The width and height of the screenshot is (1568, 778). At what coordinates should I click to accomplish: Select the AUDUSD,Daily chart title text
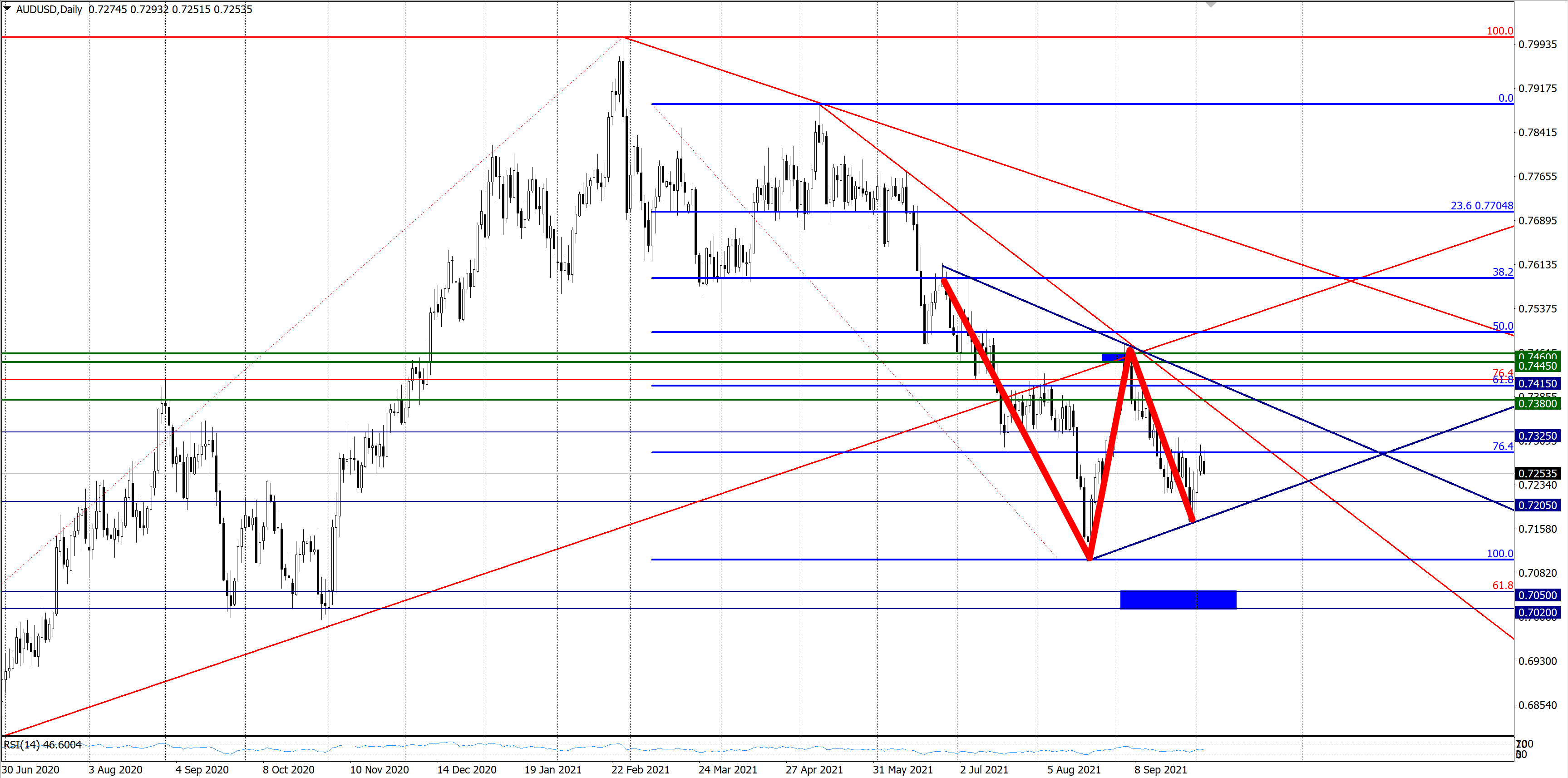coord(49,10)
